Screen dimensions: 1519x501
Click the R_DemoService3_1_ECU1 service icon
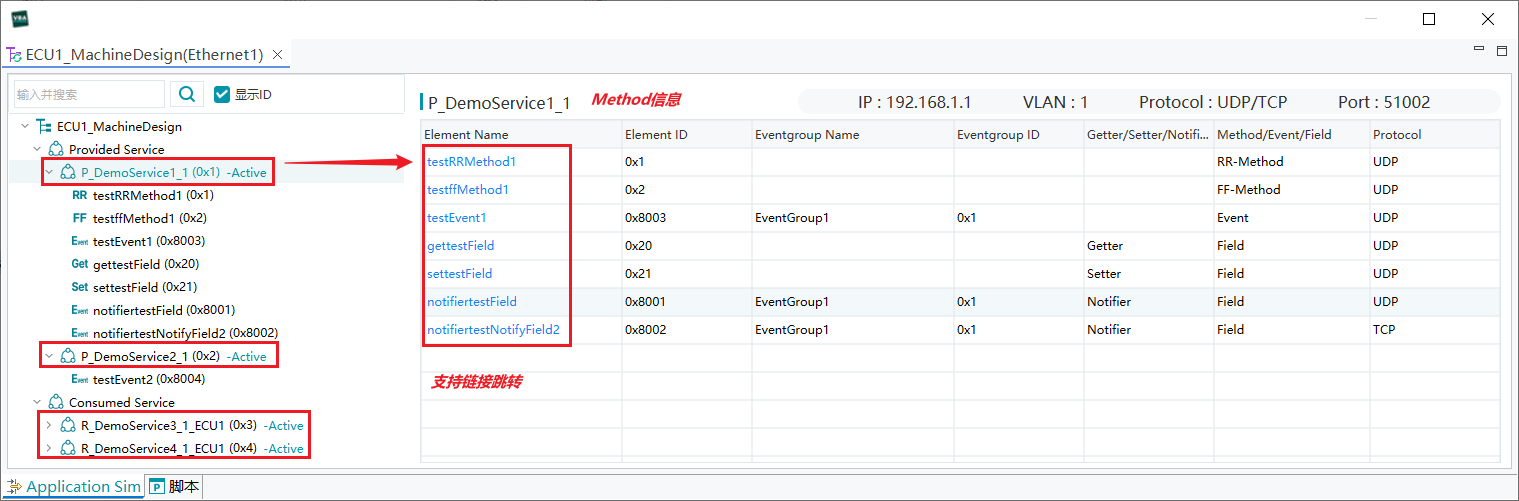coord(68,425)
